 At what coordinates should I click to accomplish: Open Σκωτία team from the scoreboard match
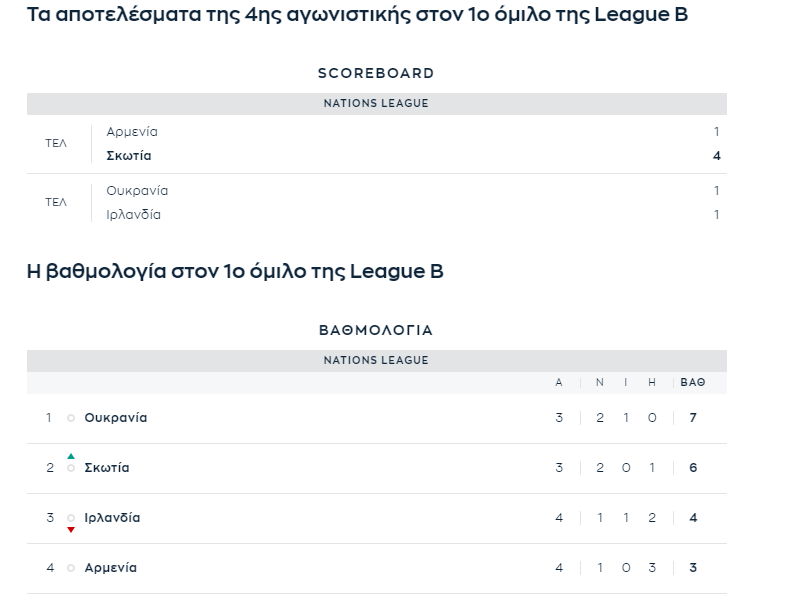click(129, 156)
